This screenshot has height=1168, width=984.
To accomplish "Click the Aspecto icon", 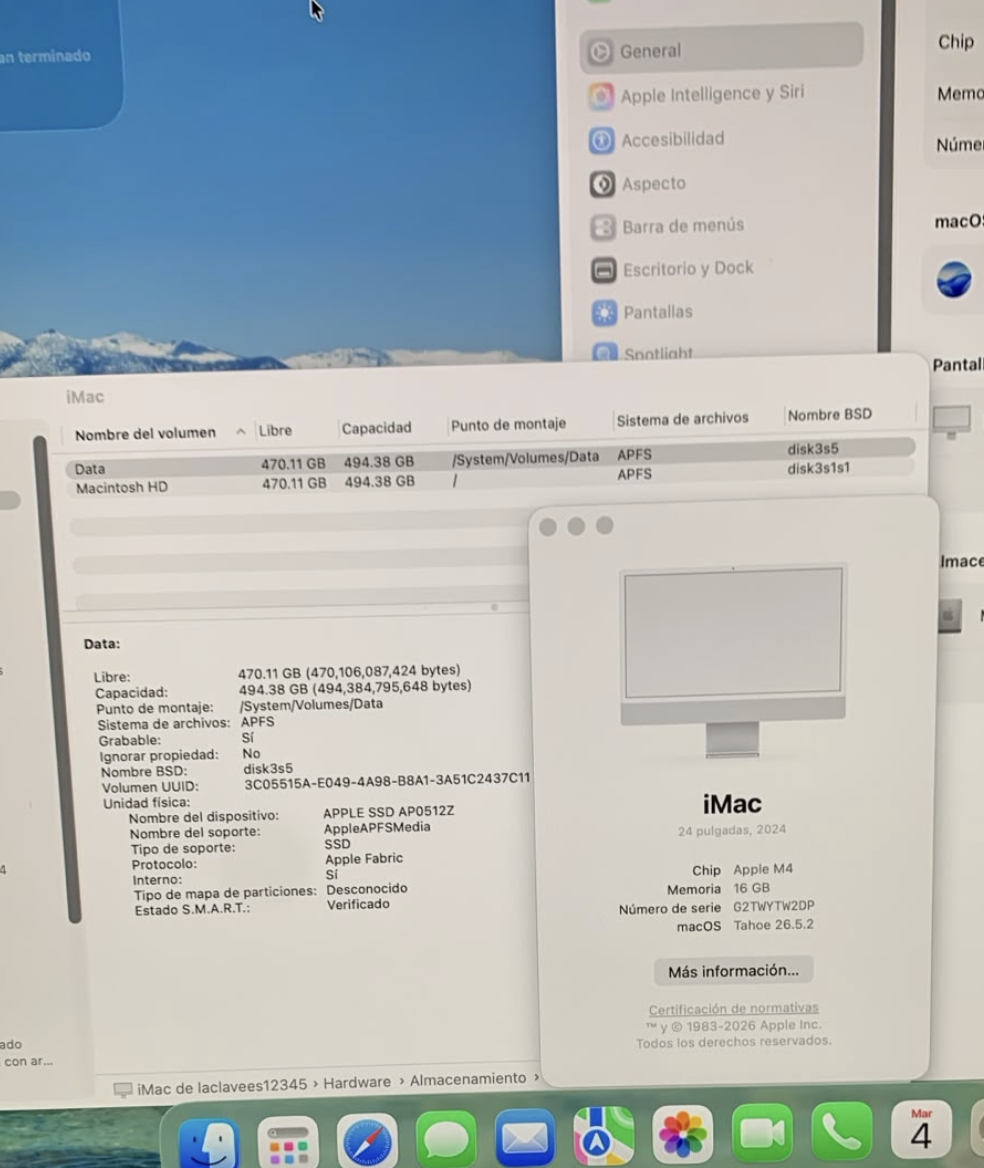I will 603,184.
